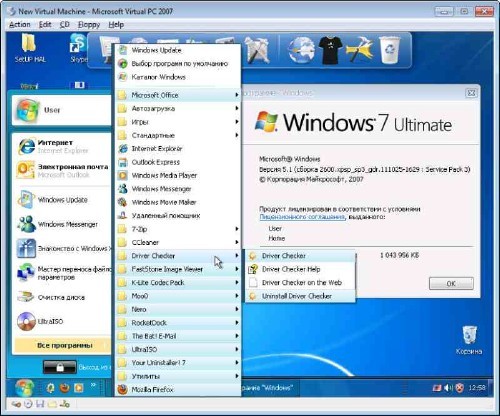Screen dimensions: 500x416
Task: Click the flag tray icon near volume
Action: click(437, 388)
